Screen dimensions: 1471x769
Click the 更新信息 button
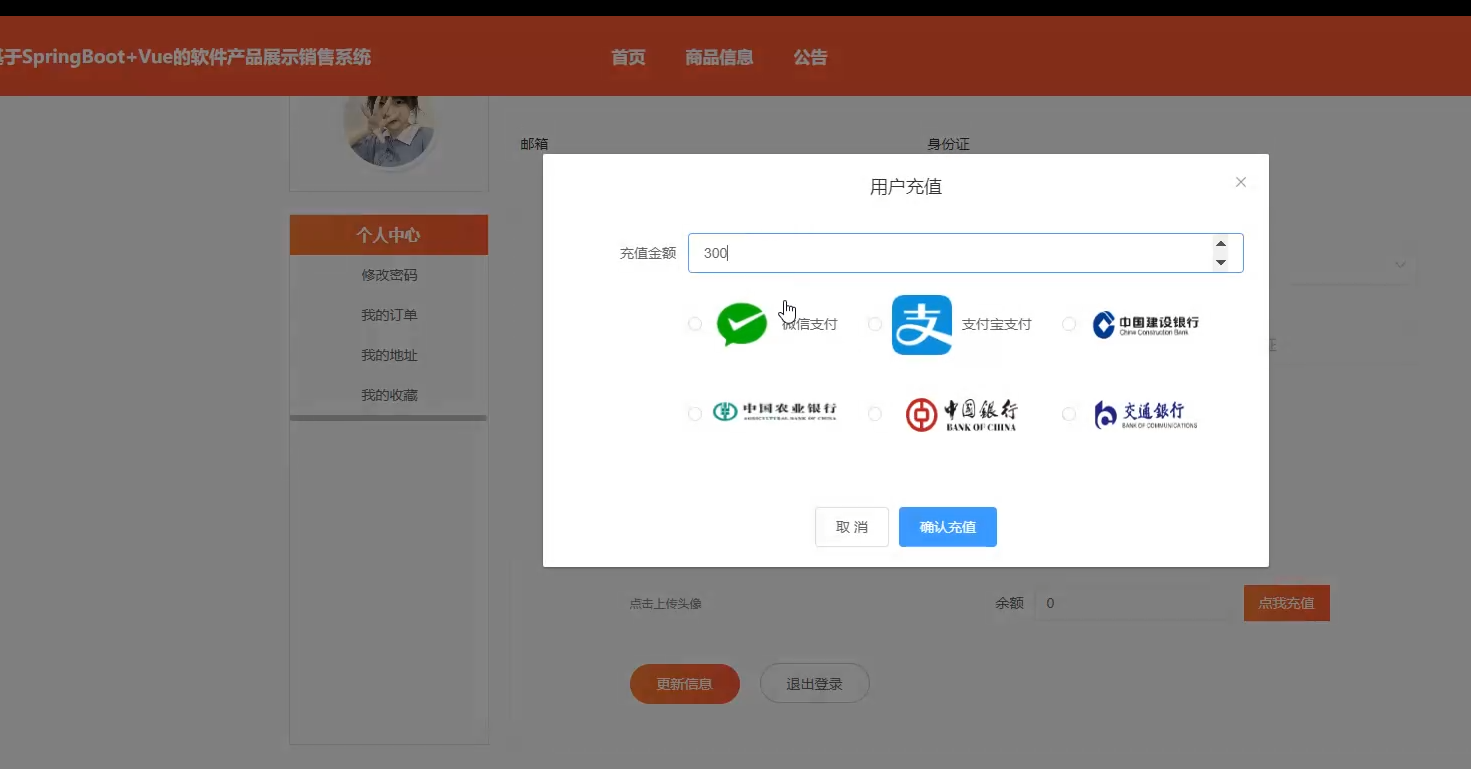[x=685, y=684]
